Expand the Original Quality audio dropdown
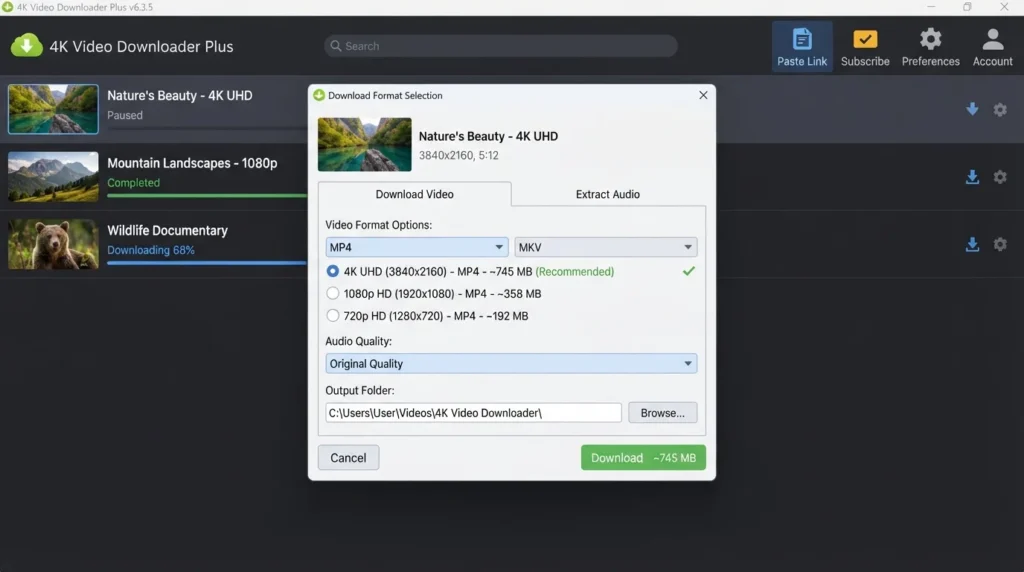 (511, 364)
